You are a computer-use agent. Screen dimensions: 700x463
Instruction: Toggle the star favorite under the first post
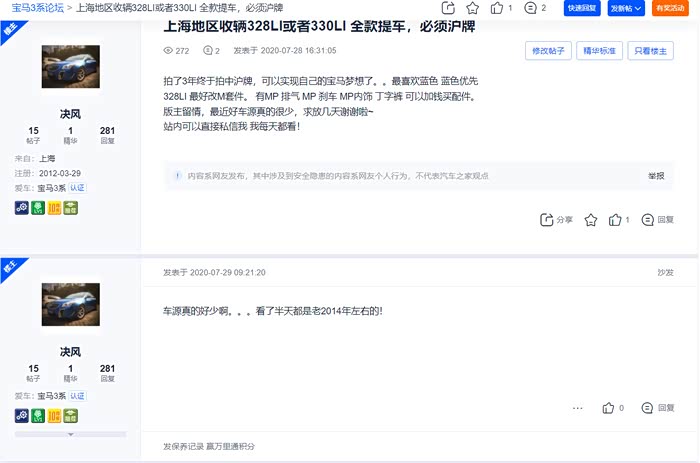point(590,220)
